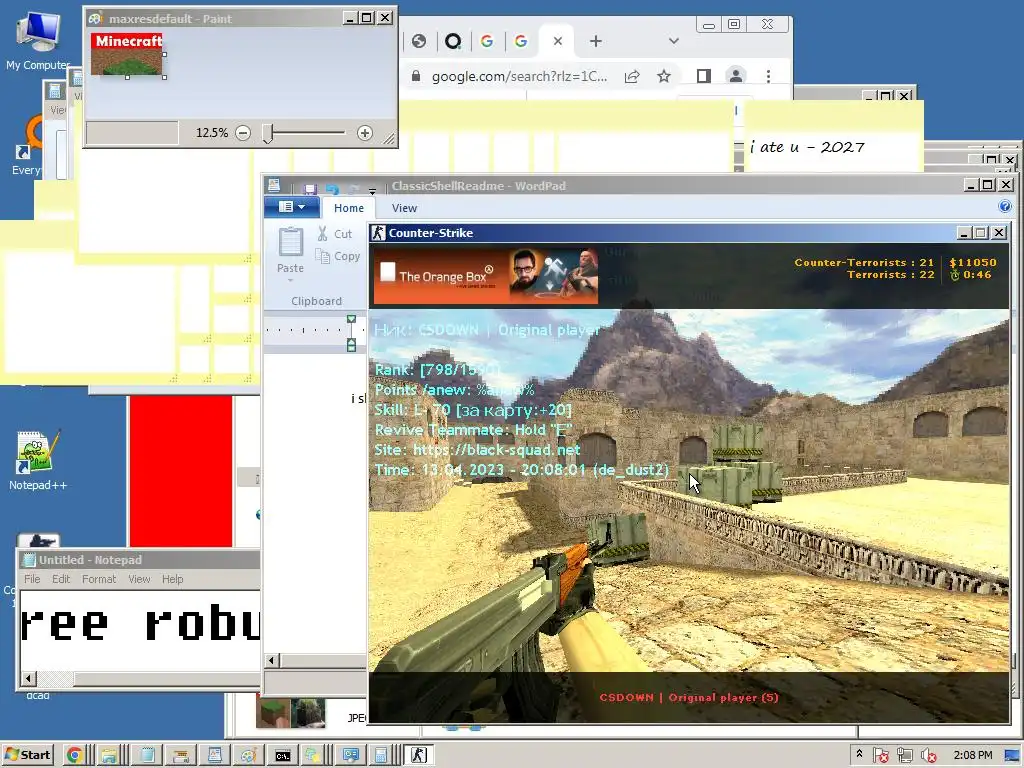Zoom in on Paint with plus button
Screen dimensions: 1024x768
[364, 133]
